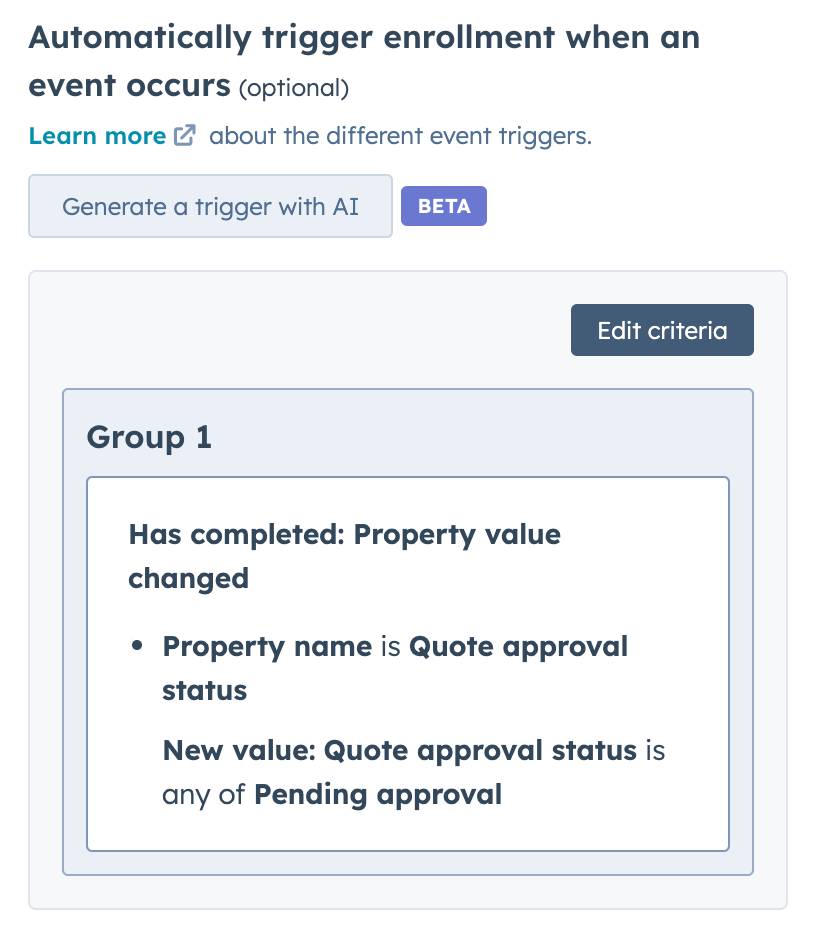Click the external link icon beside Learn more
The height and width of the screenshot is (932, 814).
pos(184,136)
